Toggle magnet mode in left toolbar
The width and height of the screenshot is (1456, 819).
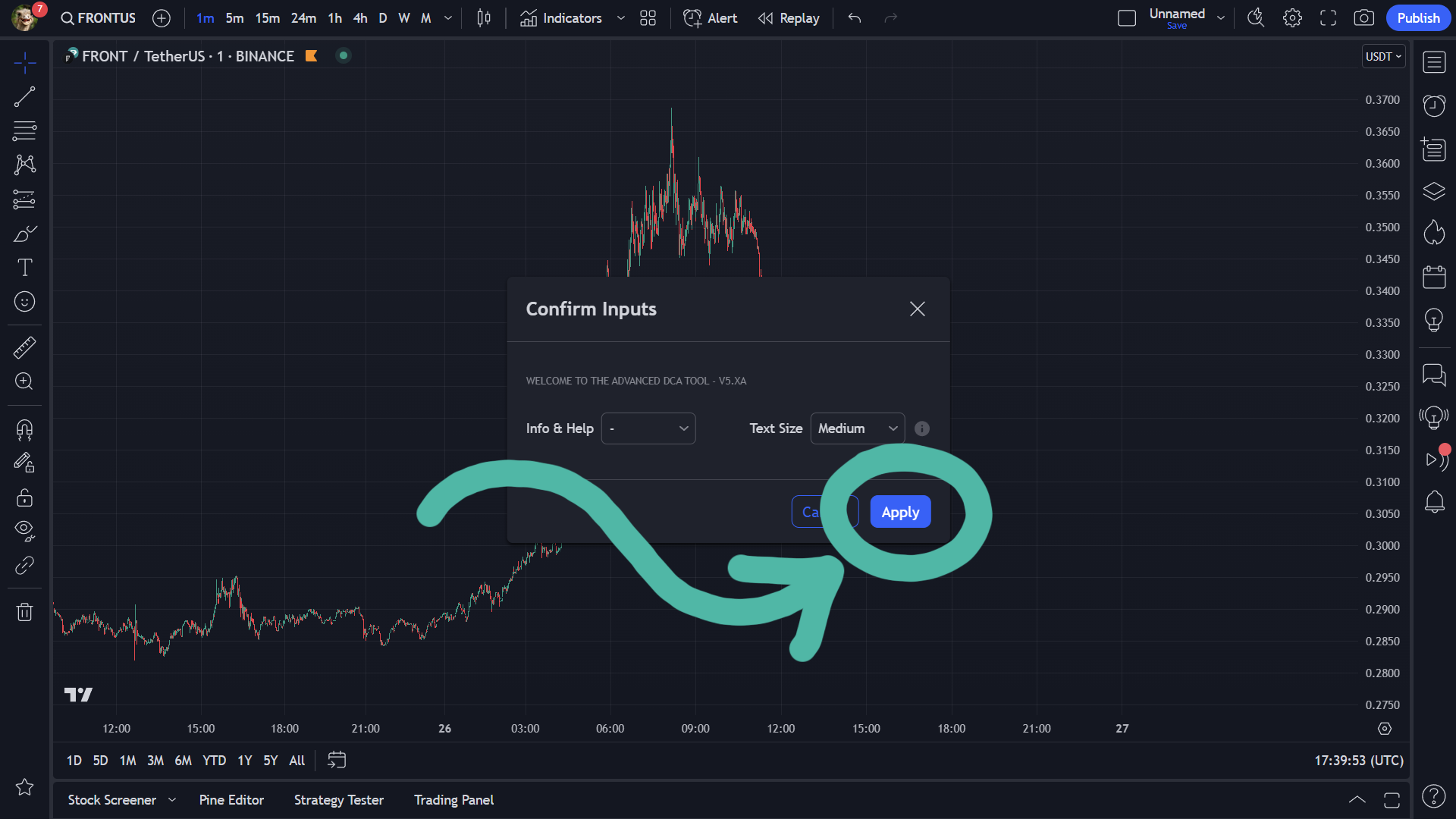[x=24, y=429]
